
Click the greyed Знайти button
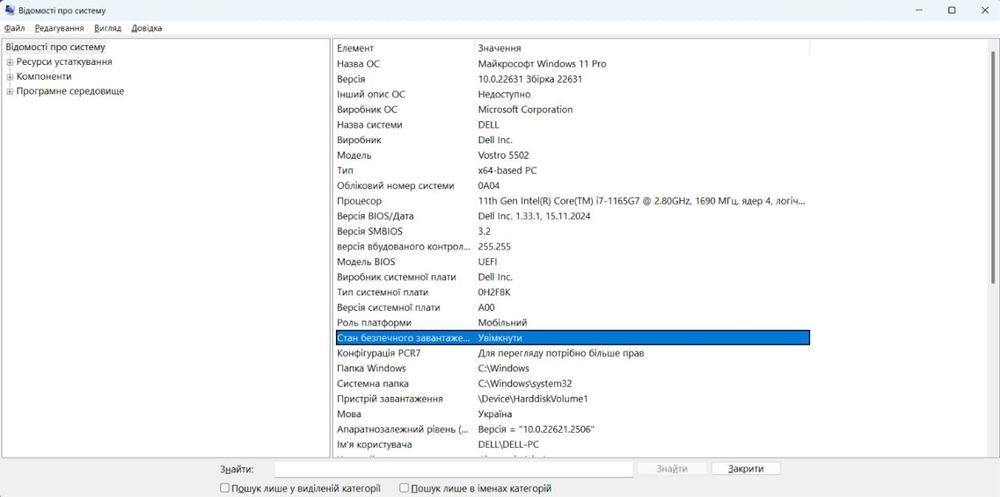point(672,469)
